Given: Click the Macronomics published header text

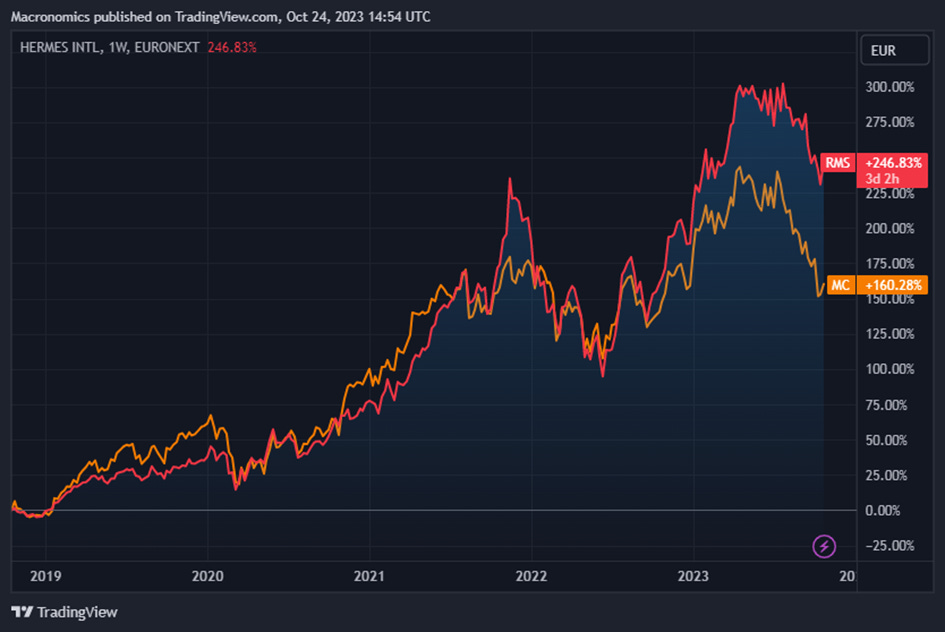Looking at the screenshot, I should pos(221,16).
